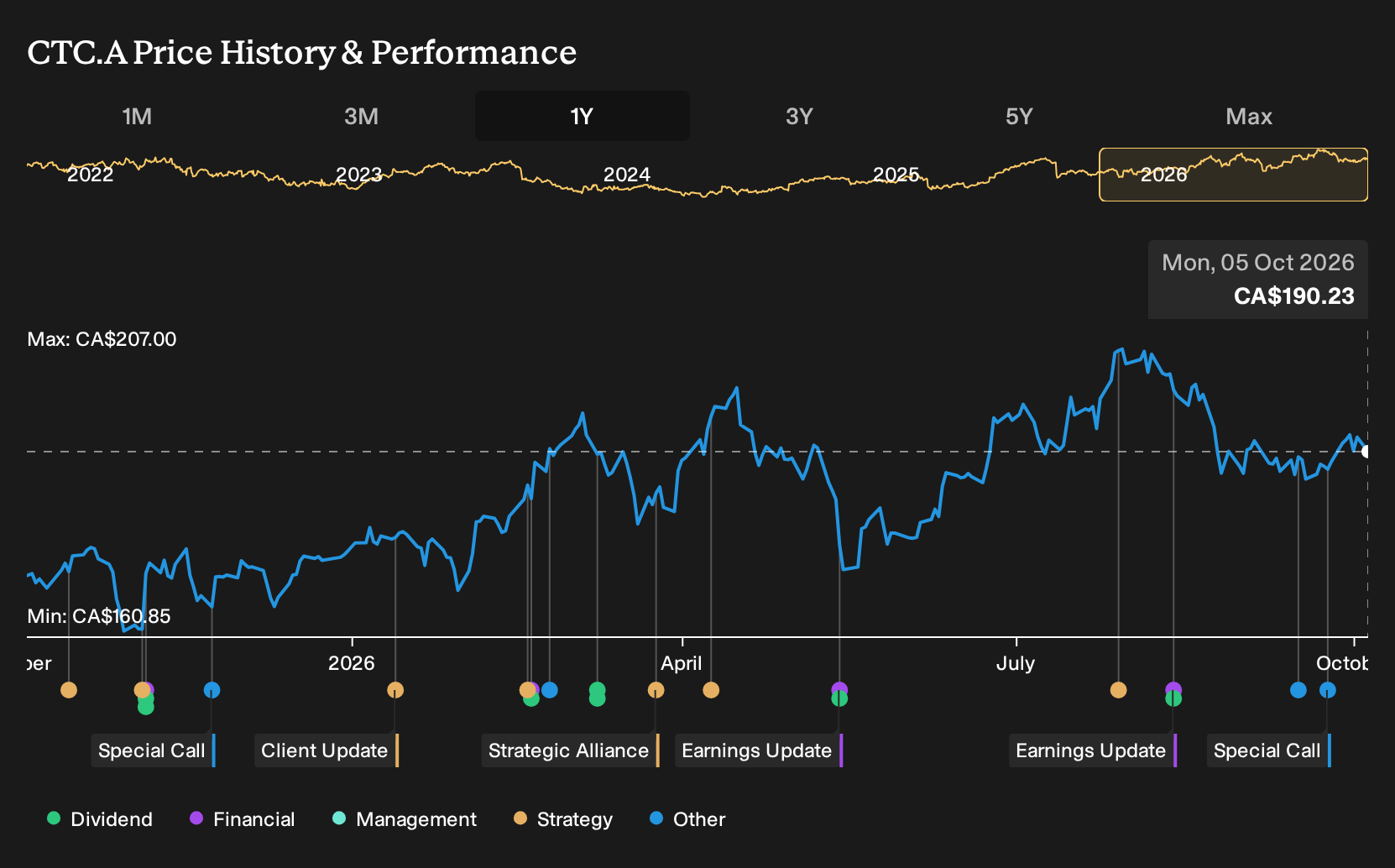1395x868 pixels.
Task: Click the leftmost orange Strategy event dot
Action: click(x=69, y=690)
